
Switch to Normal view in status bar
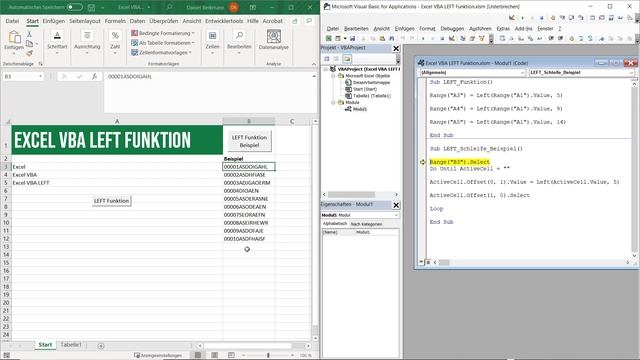(198, 355)
